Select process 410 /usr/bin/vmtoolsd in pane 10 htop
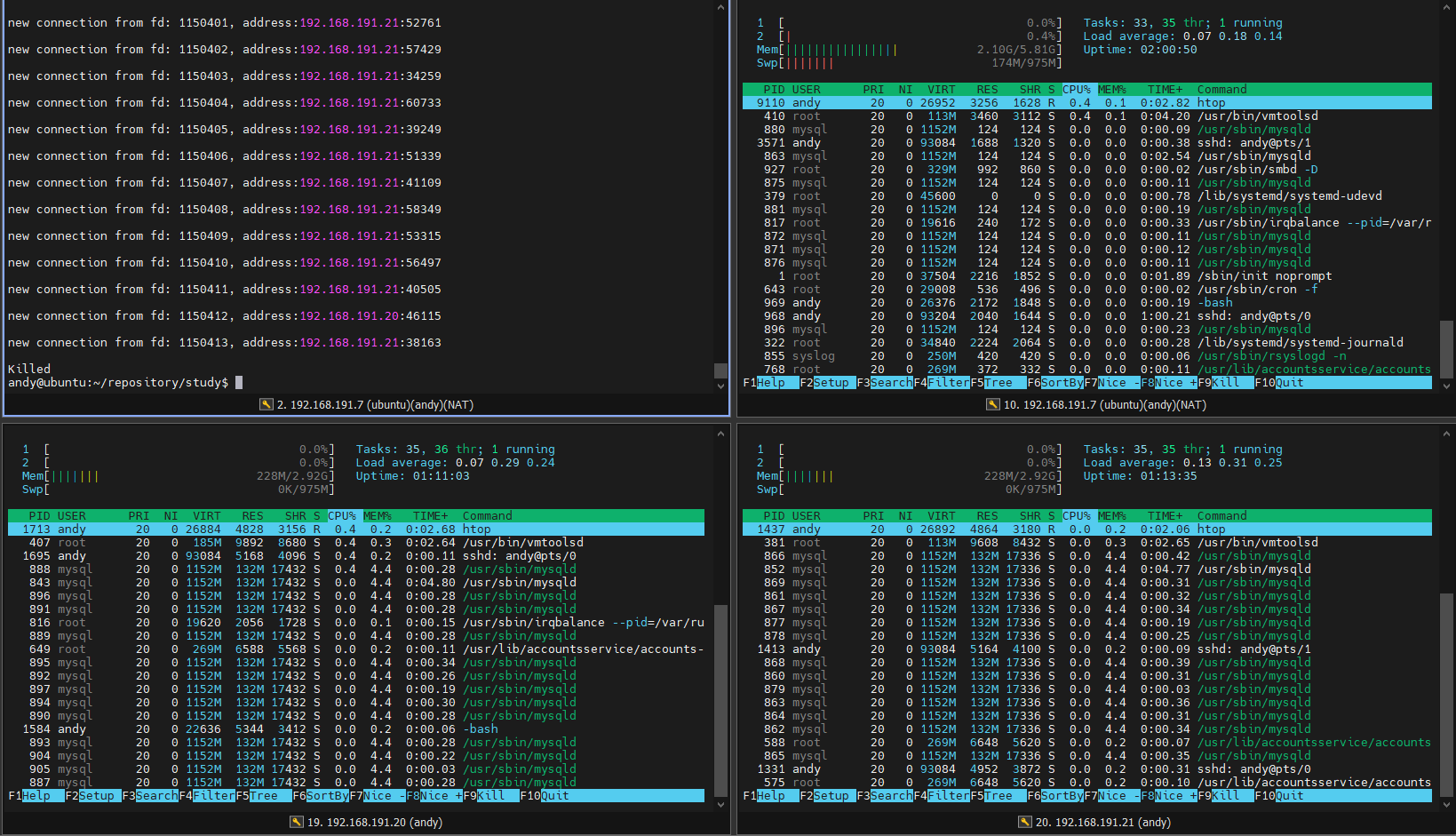 (x=1087, y=116)
